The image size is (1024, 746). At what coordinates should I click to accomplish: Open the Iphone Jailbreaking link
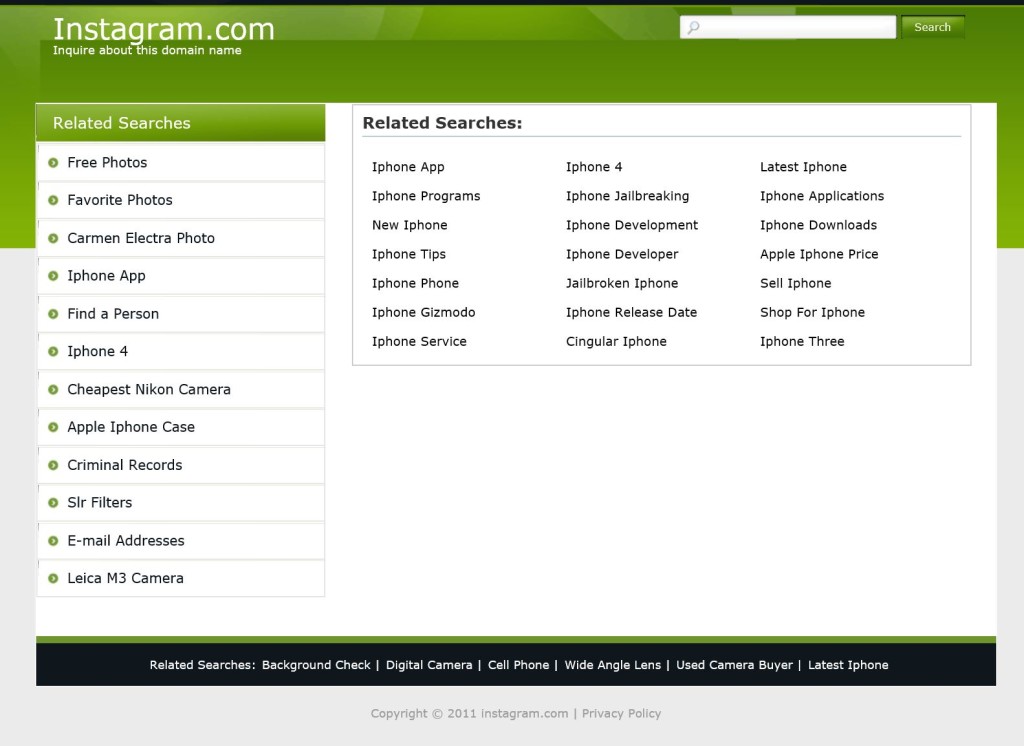point(627,196)
